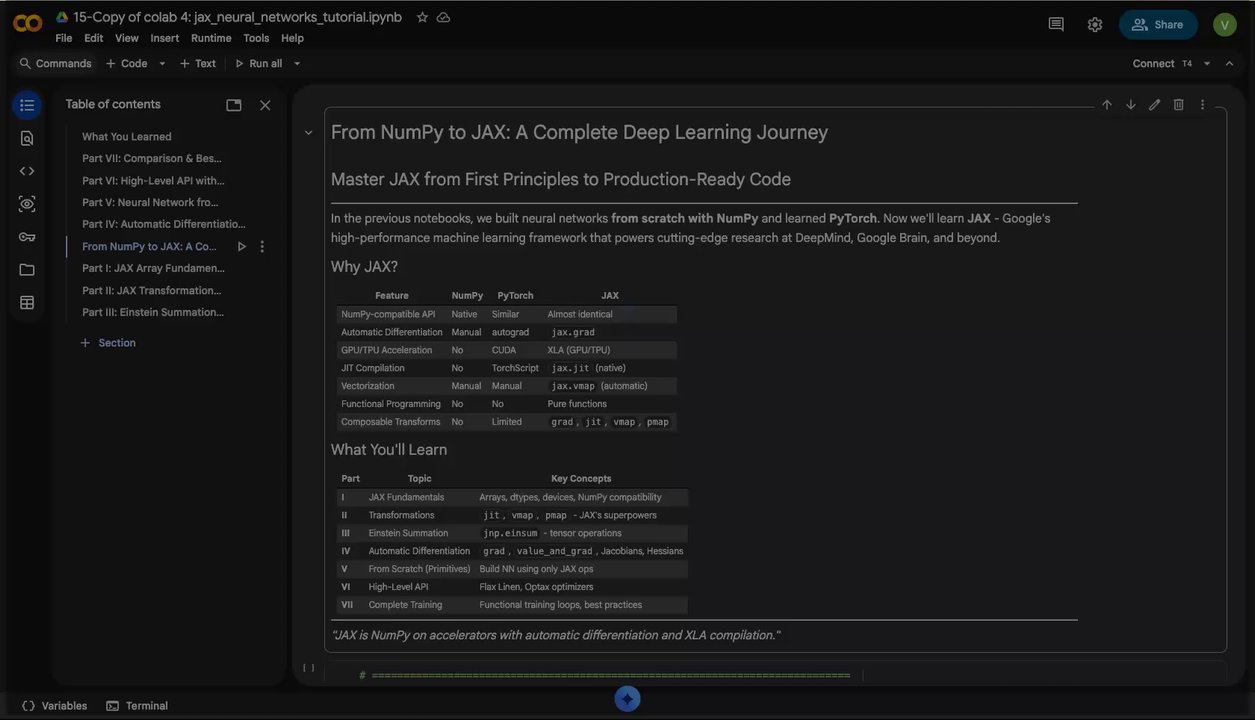Jump to Part I: JAX Array Fundamentals

(x=153, y=268)
